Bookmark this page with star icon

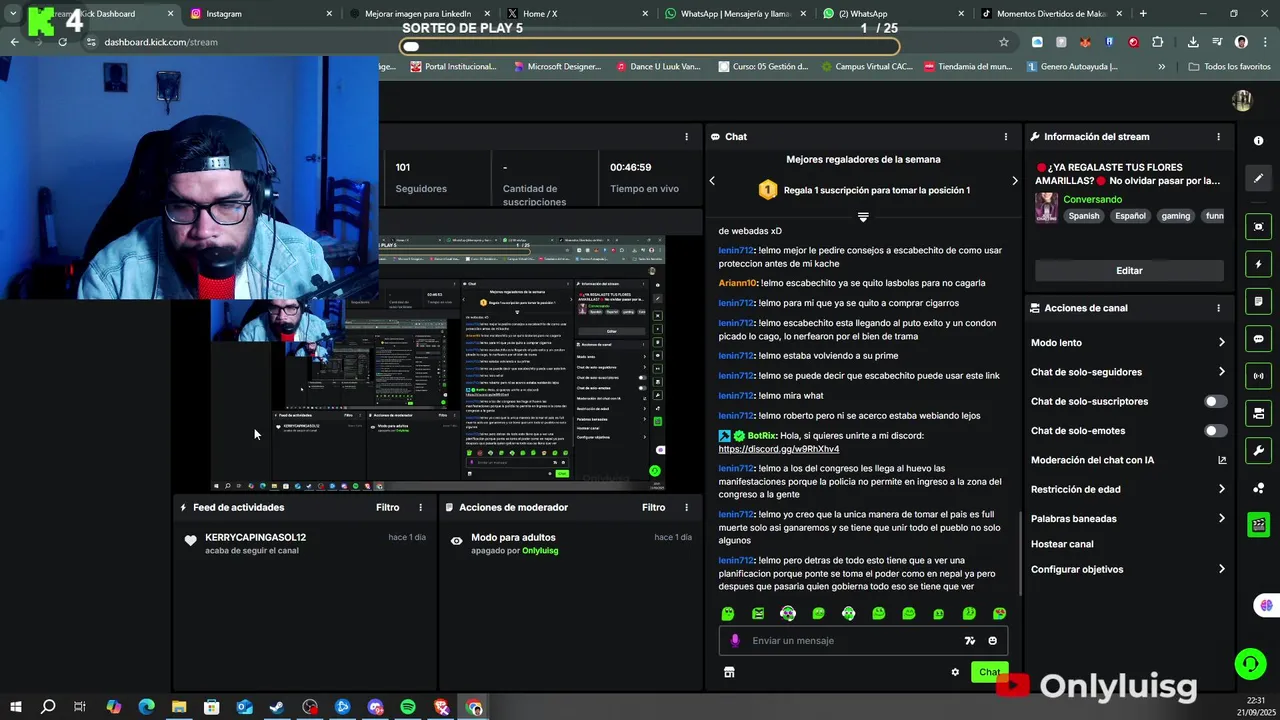point(1004,42)
